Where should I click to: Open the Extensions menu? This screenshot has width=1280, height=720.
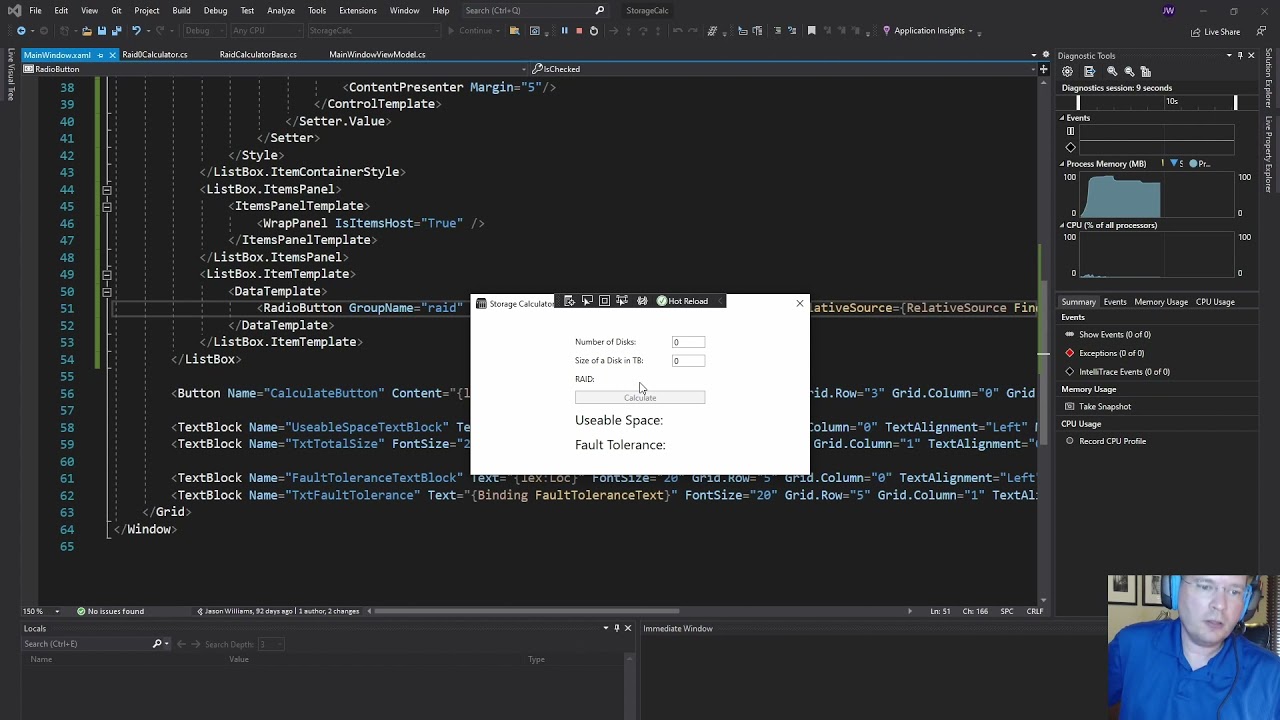[357, 11]
